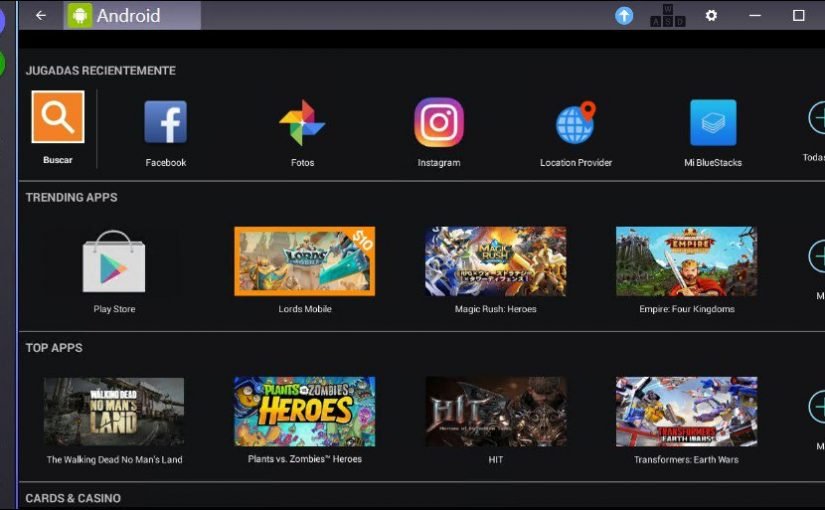This screenshot has height=510, width=825.
Task: Open Transformers: Earth Wars thumbnail
Action: pyautogui.click(x=686, y=411)
